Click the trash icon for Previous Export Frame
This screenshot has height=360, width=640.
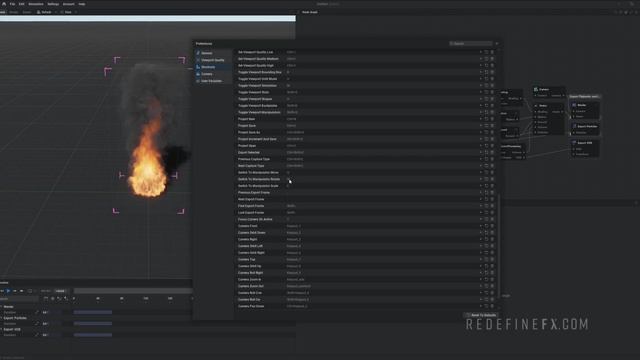coord(492,193)
